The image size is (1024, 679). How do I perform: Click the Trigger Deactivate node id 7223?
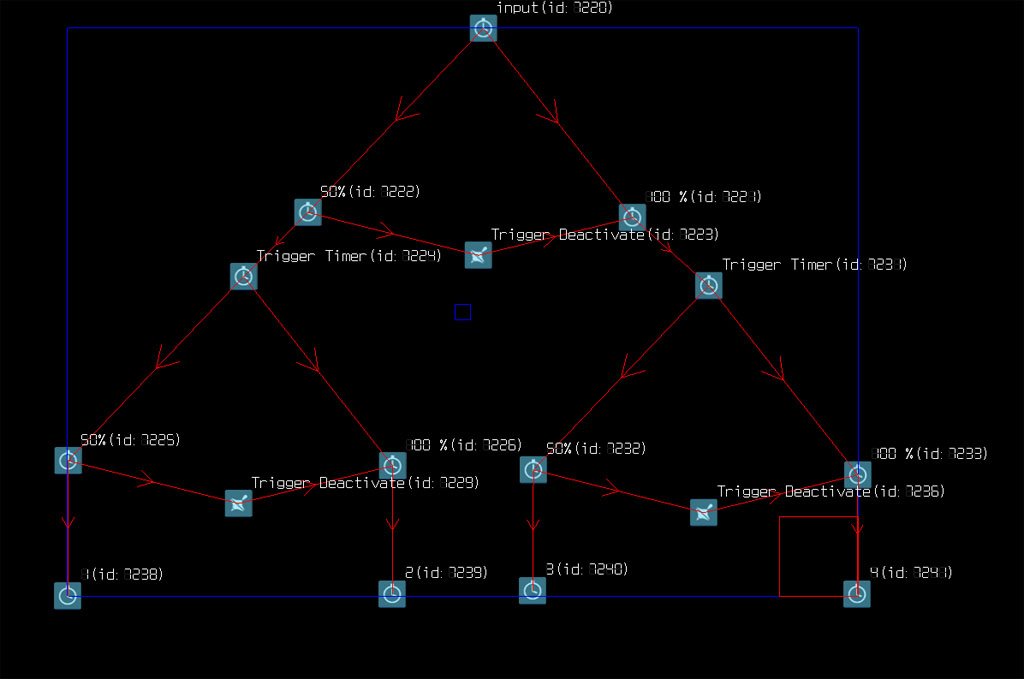(478, 255)
